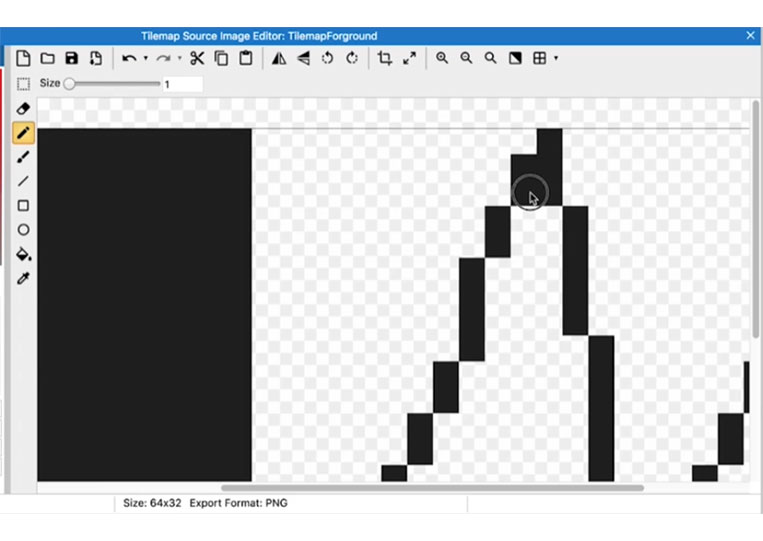This screenshot has height=541, width=763.
Task: Rotate image counterclockwise
Action: click(327, 58)
